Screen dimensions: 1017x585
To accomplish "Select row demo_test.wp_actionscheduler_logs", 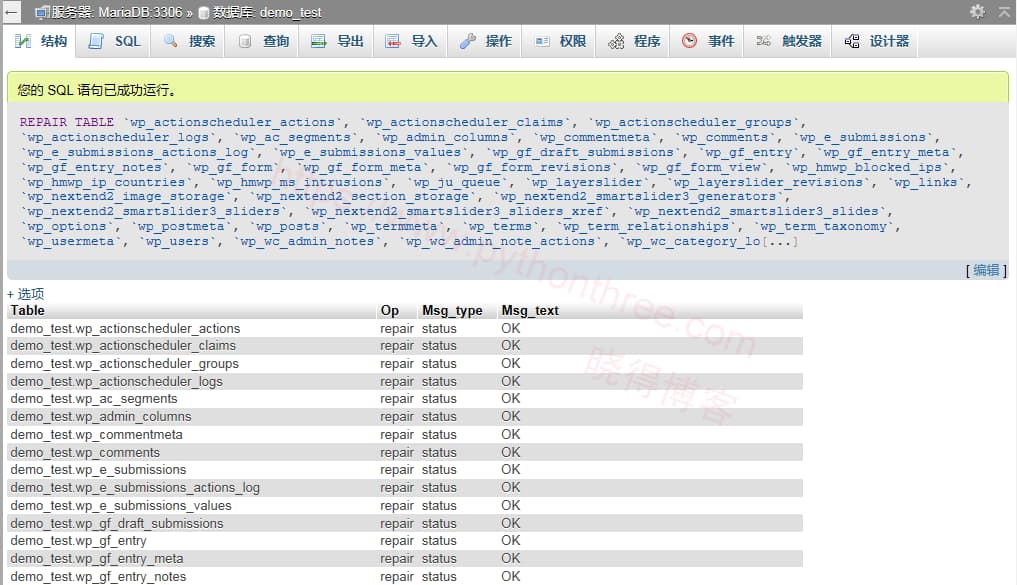I will (x=405, y=381).
